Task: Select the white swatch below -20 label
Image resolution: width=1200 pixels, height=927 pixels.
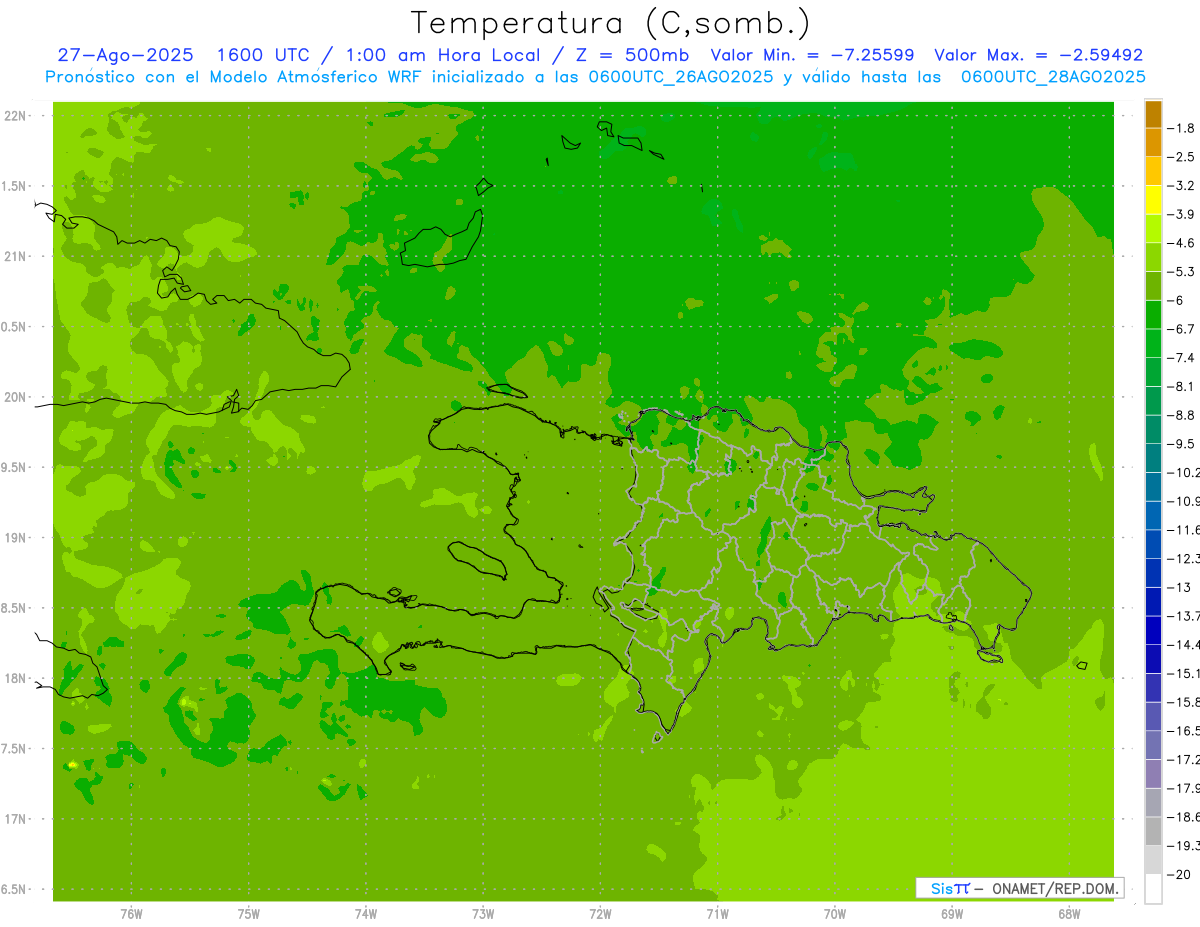Action: tap(1153, 889)
